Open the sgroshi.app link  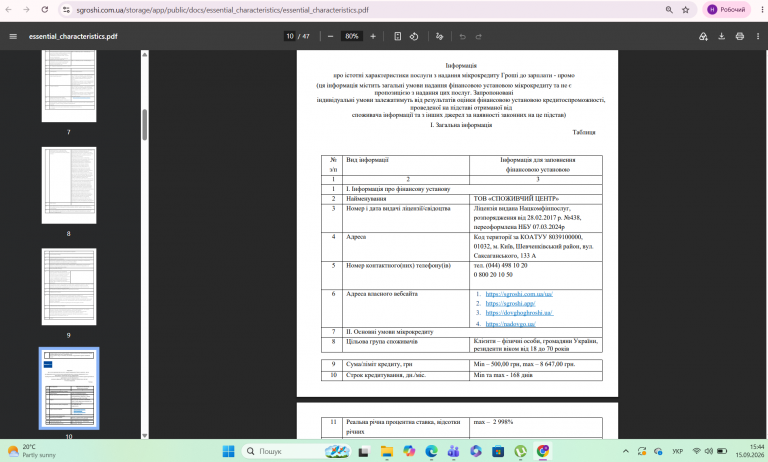tap(510, 303)
